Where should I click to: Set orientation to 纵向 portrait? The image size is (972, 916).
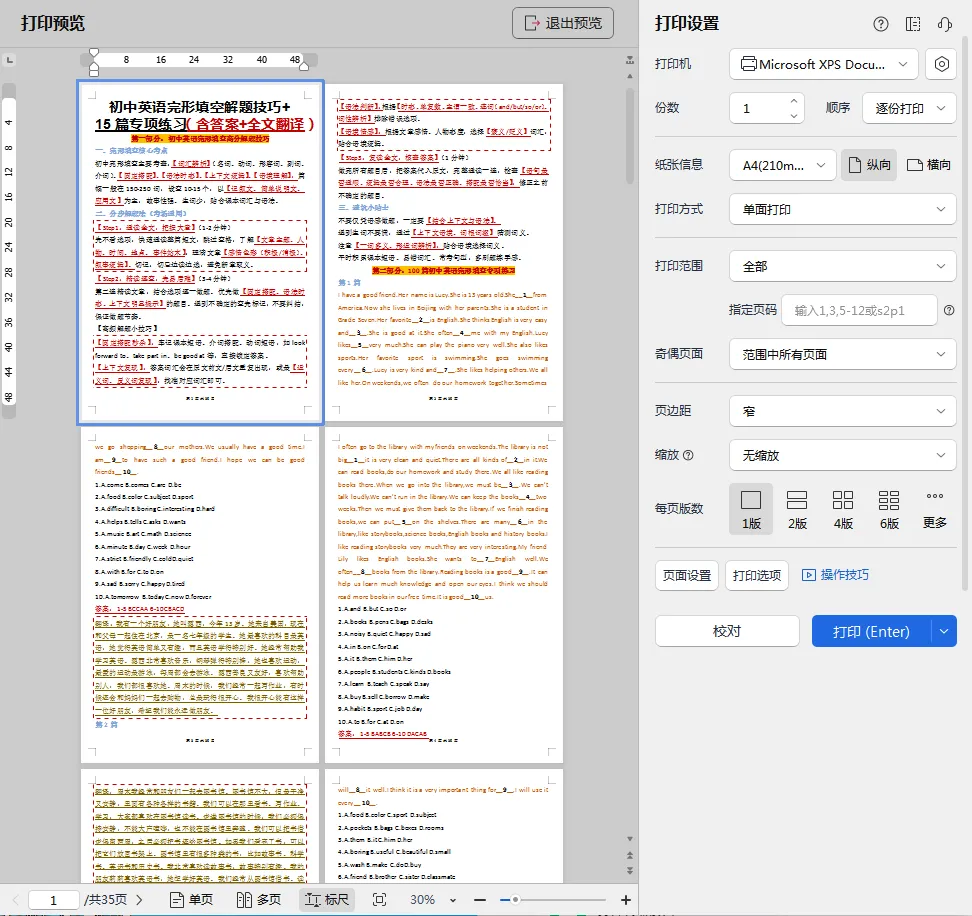point(868,165)
